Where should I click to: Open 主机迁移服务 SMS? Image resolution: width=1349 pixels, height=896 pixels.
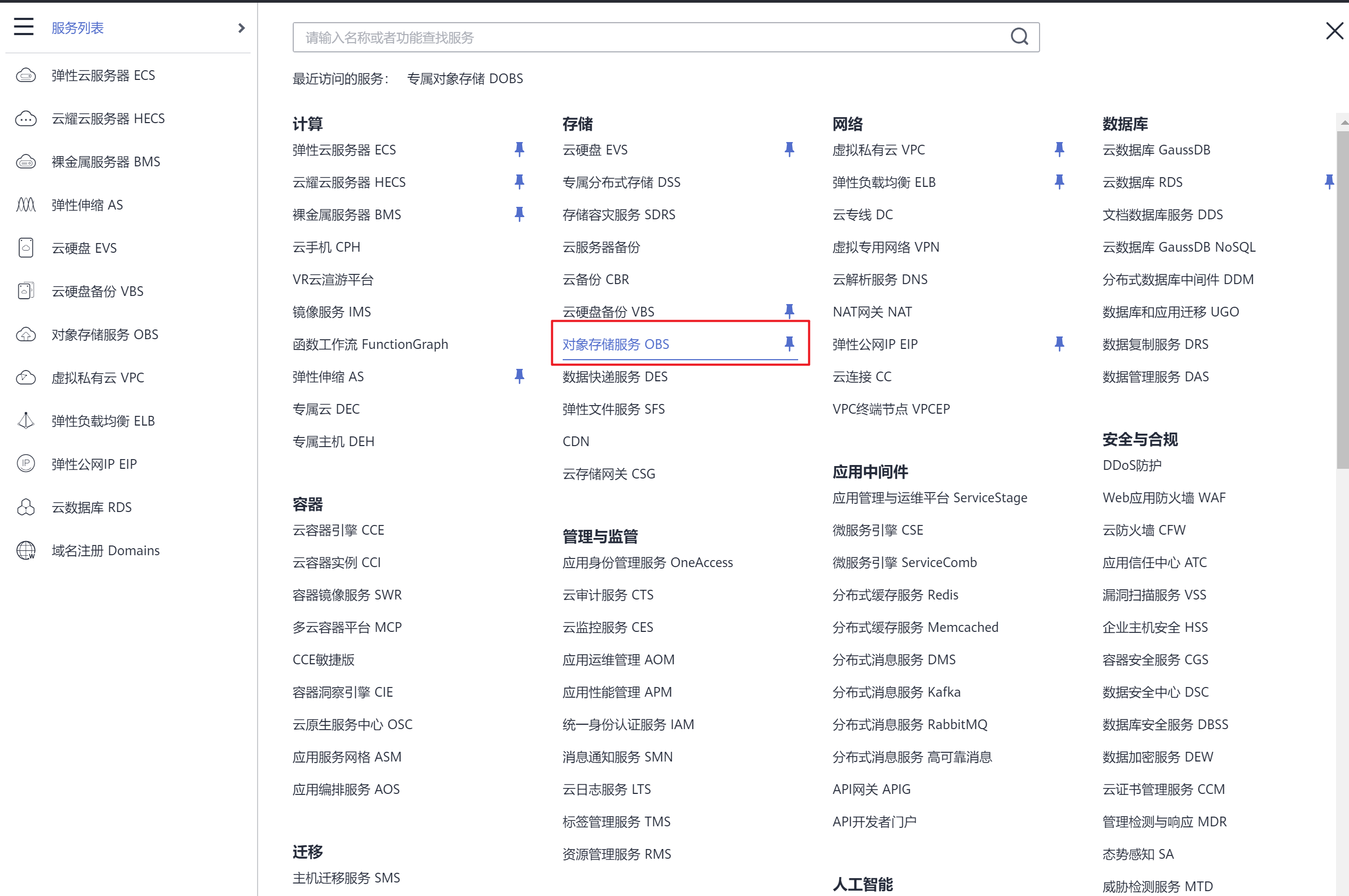point(346,878)
